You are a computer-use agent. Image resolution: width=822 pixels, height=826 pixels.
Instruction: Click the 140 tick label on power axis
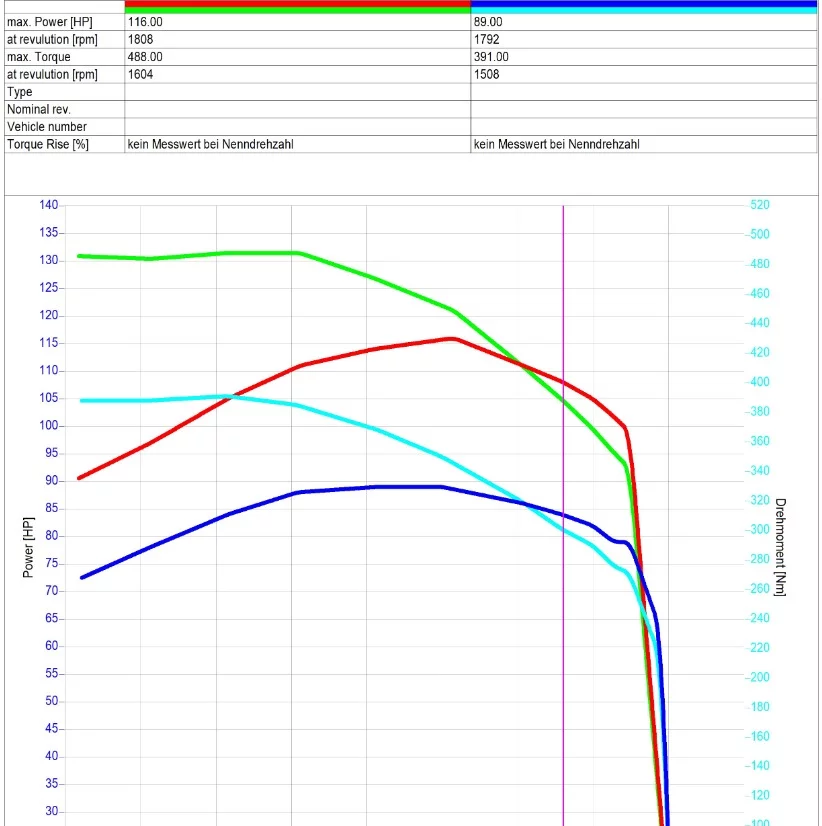49,205
